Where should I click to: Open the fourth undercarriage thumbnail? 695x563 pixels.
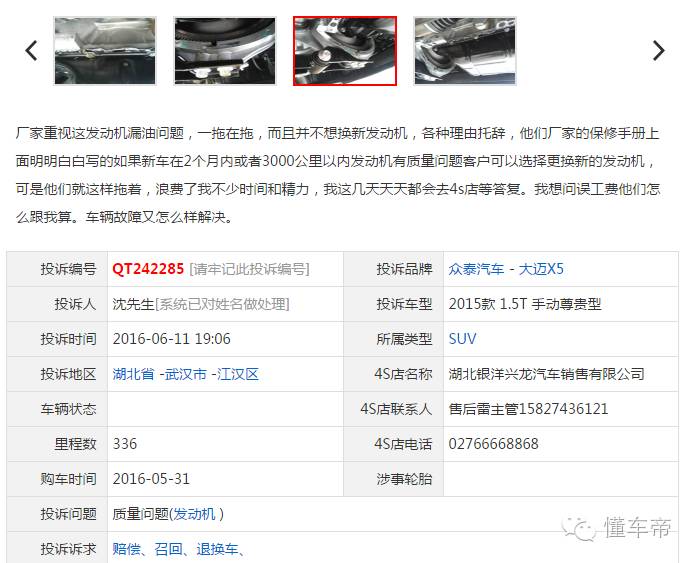465,51
